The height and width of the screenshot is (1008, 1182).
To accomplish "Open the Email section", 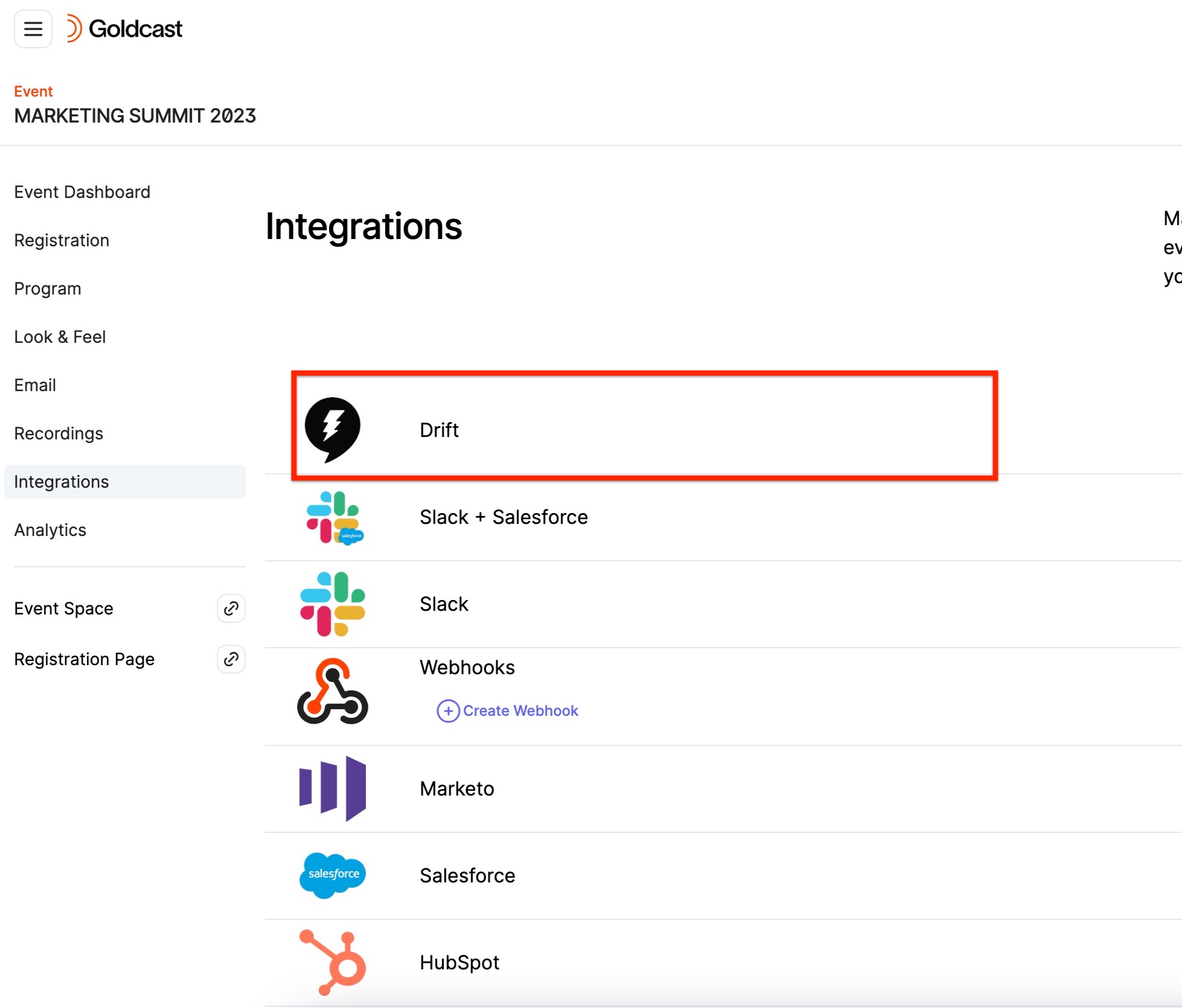I will 35,385.
